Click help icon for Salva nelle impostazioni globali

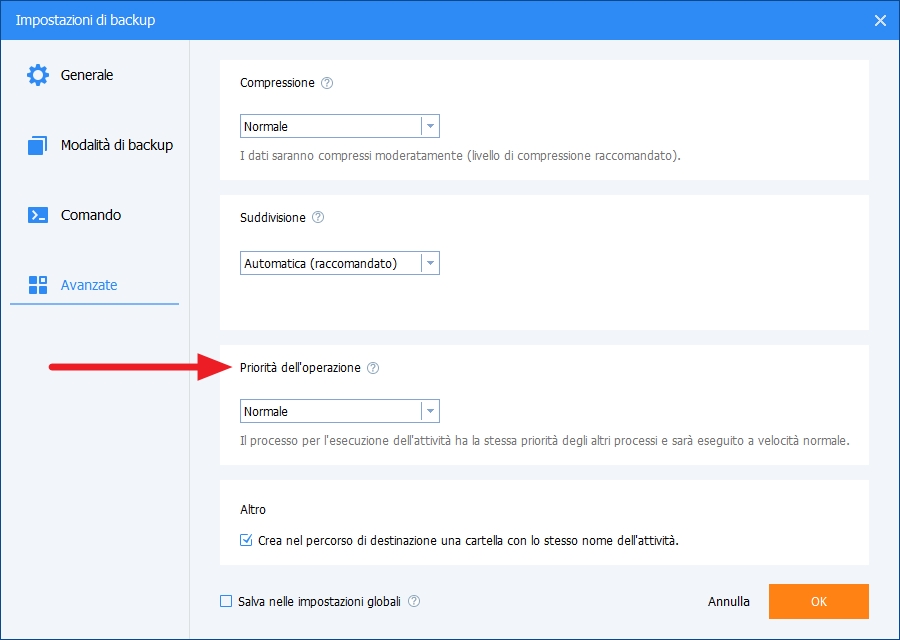click(414, 602)
